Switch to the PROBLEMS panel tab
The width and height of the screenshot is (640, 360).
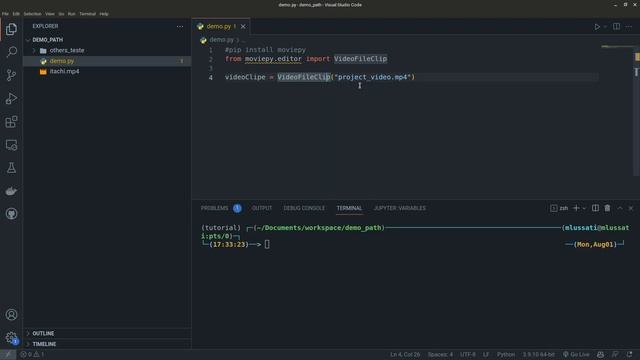(214, 208)
